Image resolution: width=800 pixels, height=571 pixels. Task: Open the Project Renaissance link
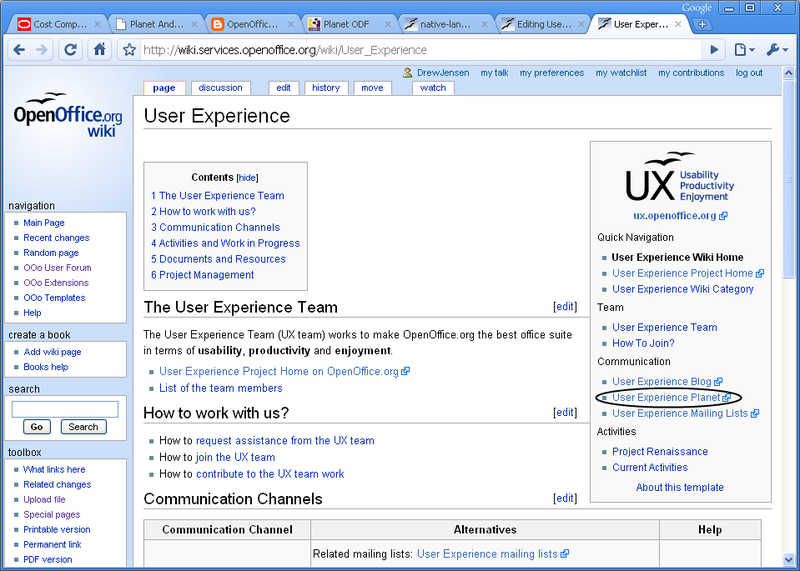point(660,451)
